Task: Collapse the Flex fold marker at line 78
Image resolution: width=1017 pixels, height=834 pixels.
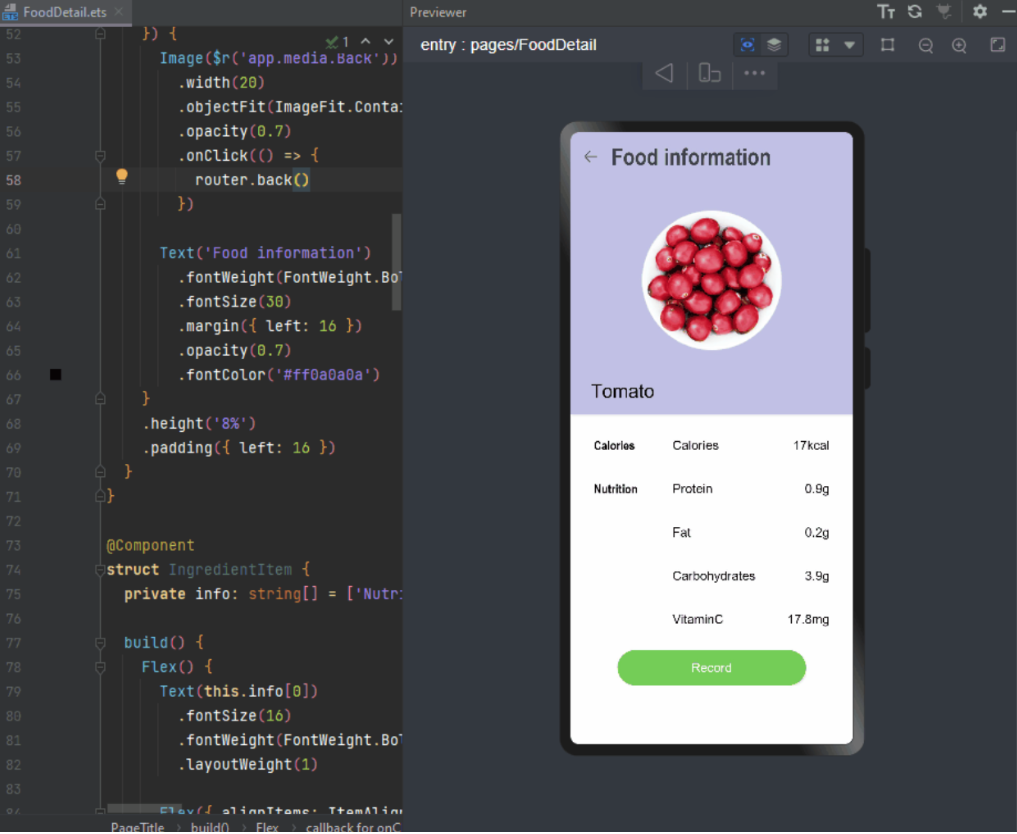Action: 100,667
